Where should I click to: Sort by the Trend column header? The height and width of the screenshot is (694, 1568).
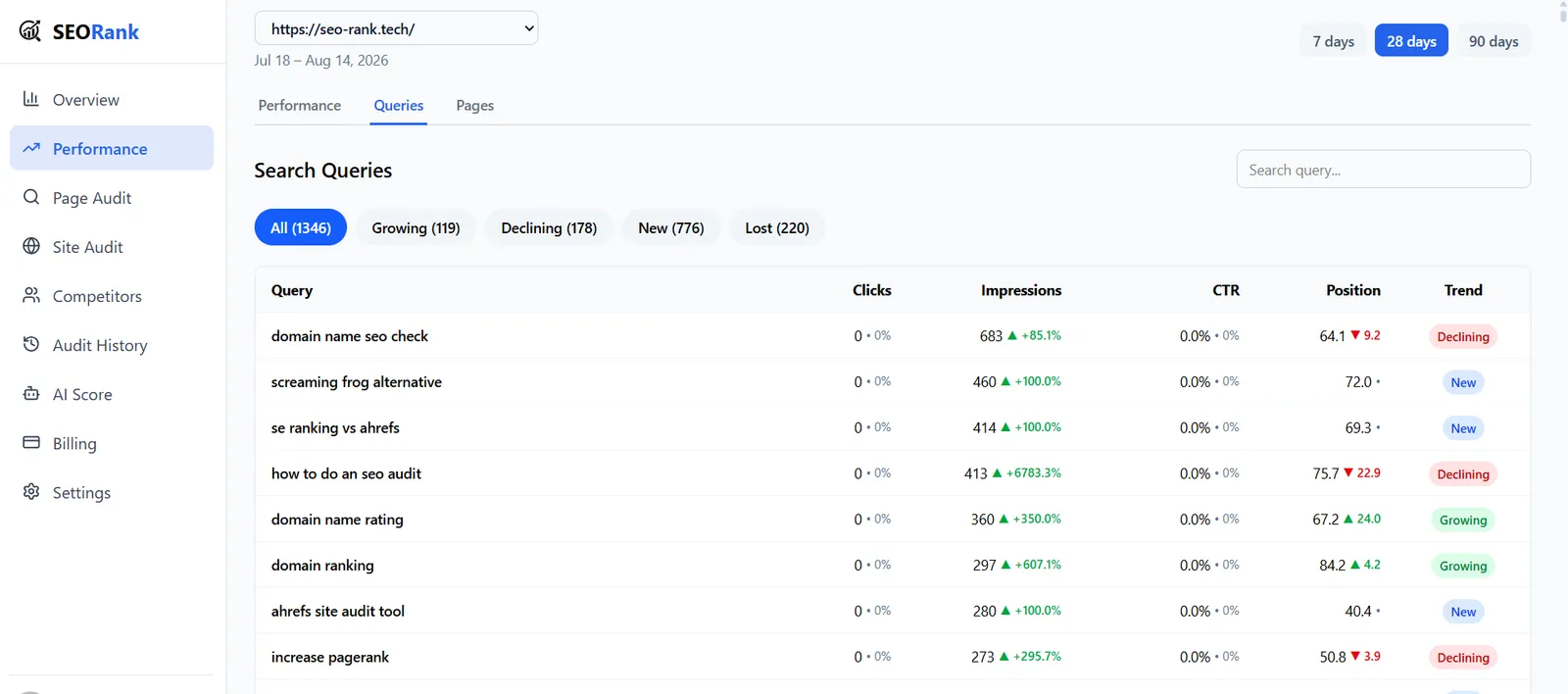pos(1463,290)
